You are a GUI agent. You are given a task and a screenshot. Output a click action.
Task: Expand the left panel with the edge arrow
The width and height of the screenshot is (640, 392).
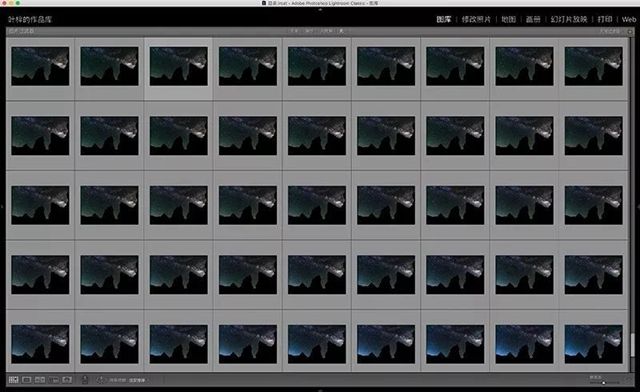2,207
